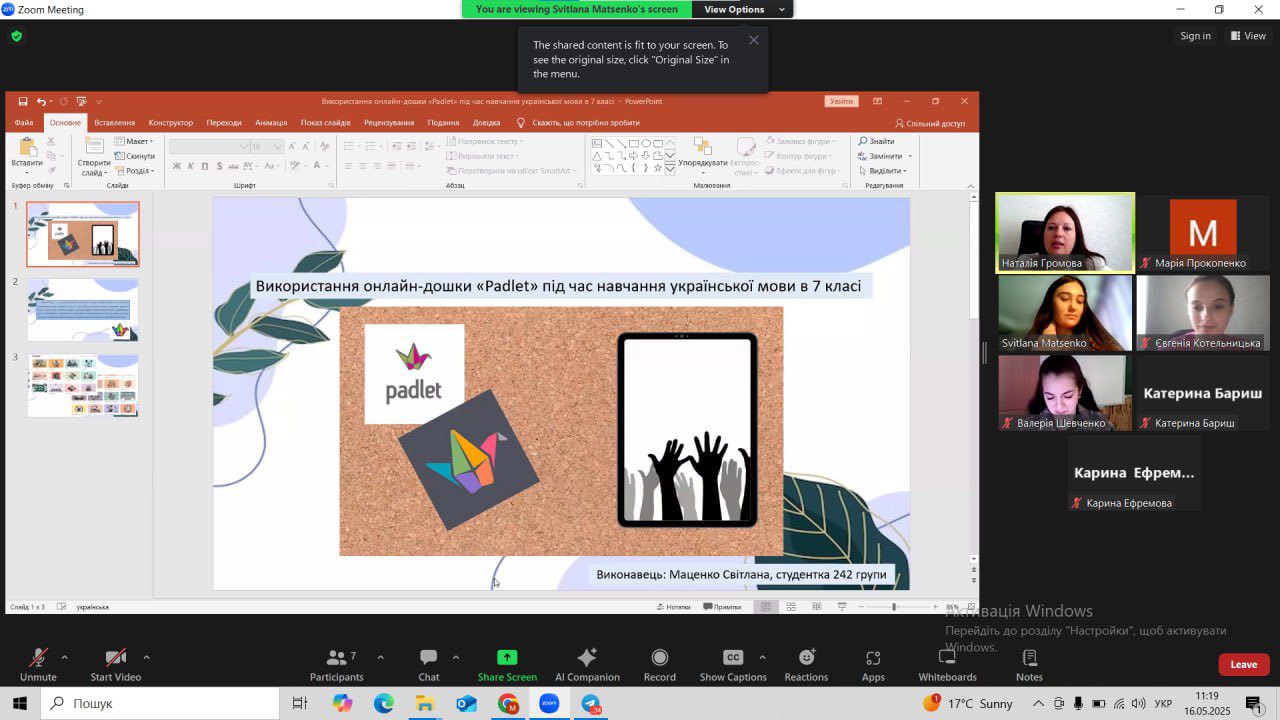
Task: Expand video options arrow next to Start Video
Action: tap(146, 657)
